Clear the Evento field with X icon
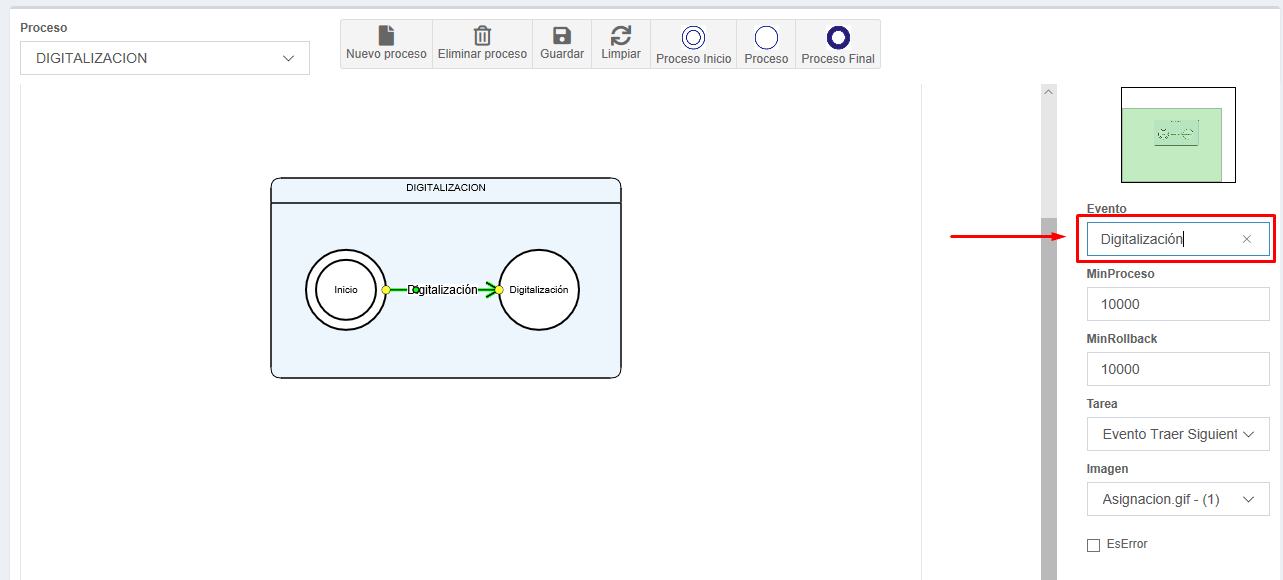Viewport: 1283px width, 580px height. coord(1247,239)
